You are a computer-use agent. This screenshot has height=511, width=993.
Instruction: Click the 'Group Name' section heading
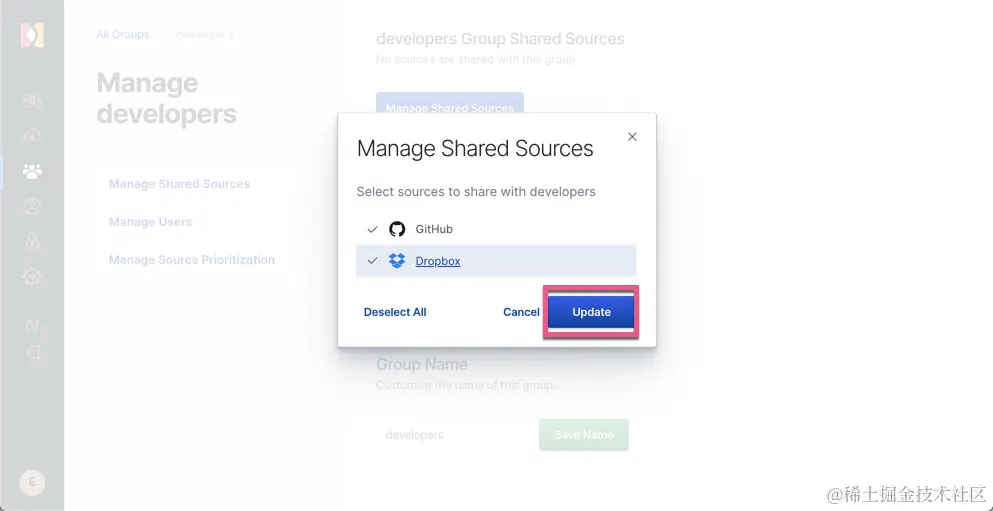[422, 364]
